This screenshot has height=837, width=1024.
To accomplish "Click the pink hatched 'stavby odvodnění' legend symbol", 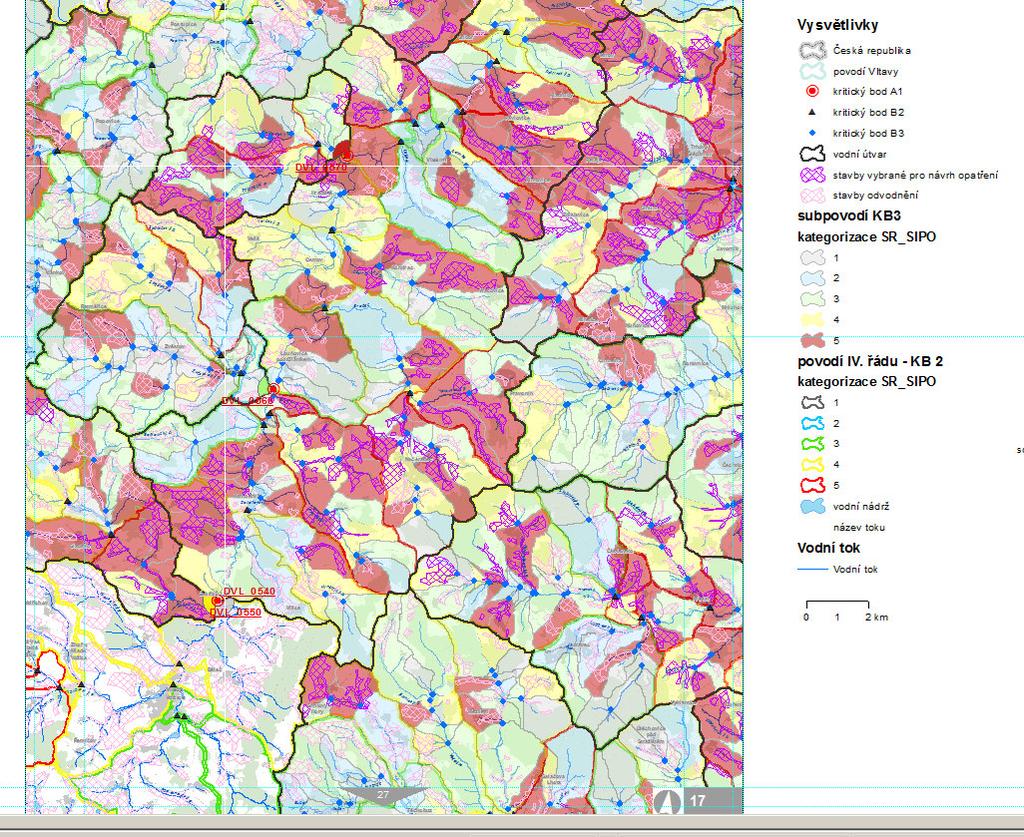I will pos(812,195).
